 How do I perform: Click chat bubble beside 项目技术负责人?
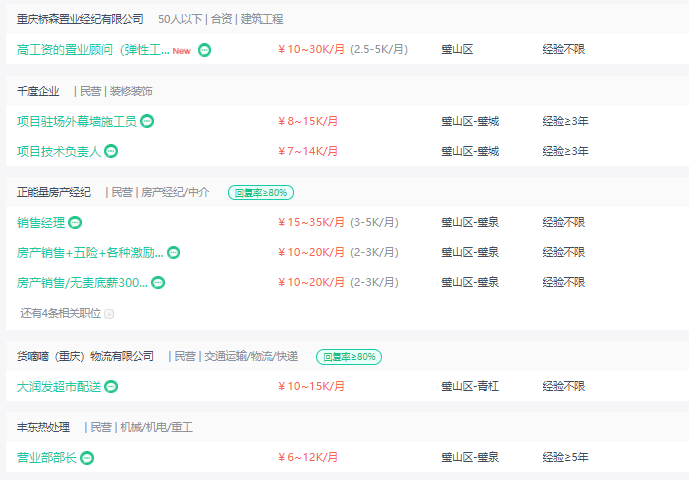point(111,151)
